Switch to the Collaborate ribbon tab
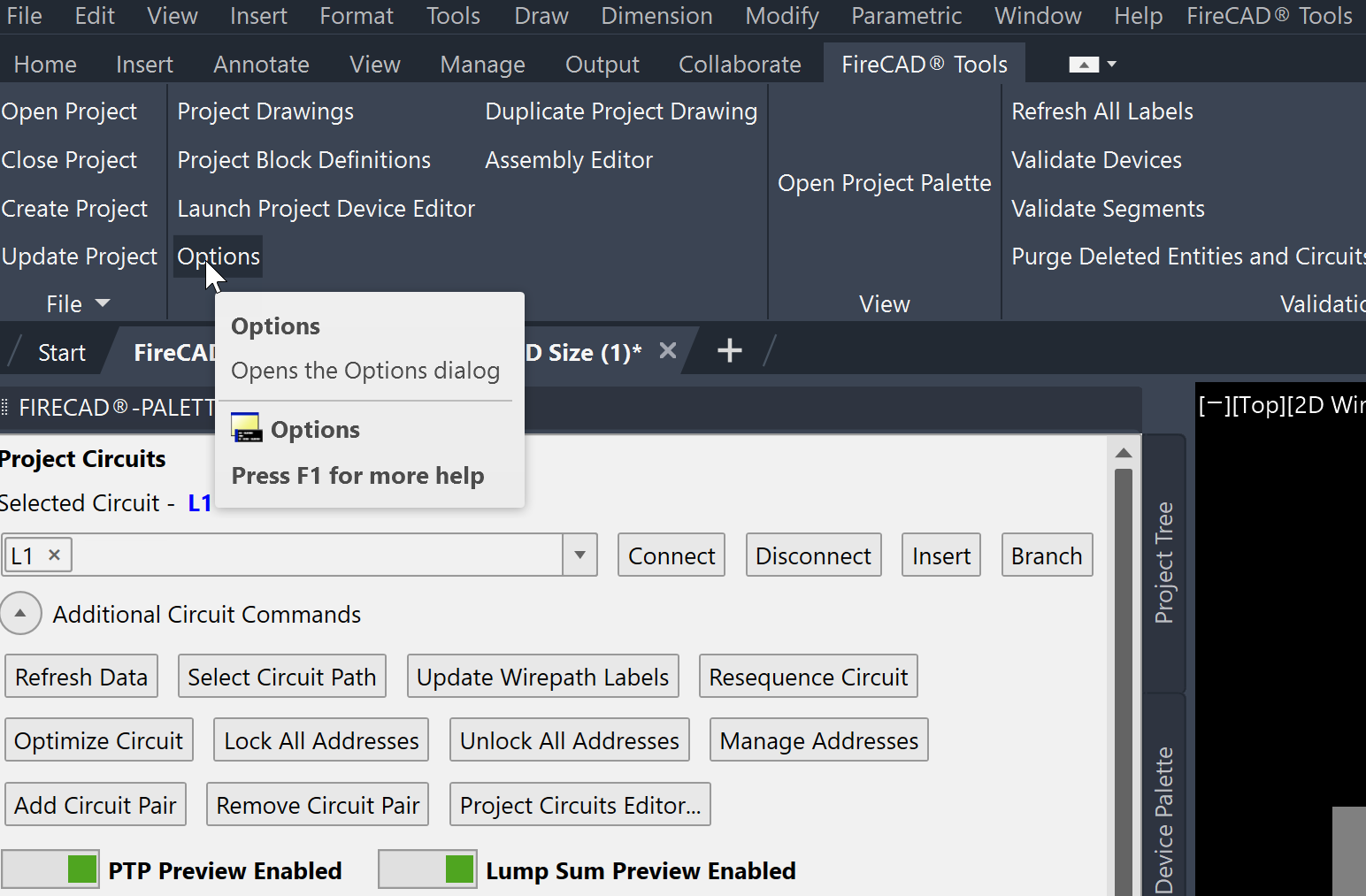Screen dimensions: 1366x896 (740, 64)
